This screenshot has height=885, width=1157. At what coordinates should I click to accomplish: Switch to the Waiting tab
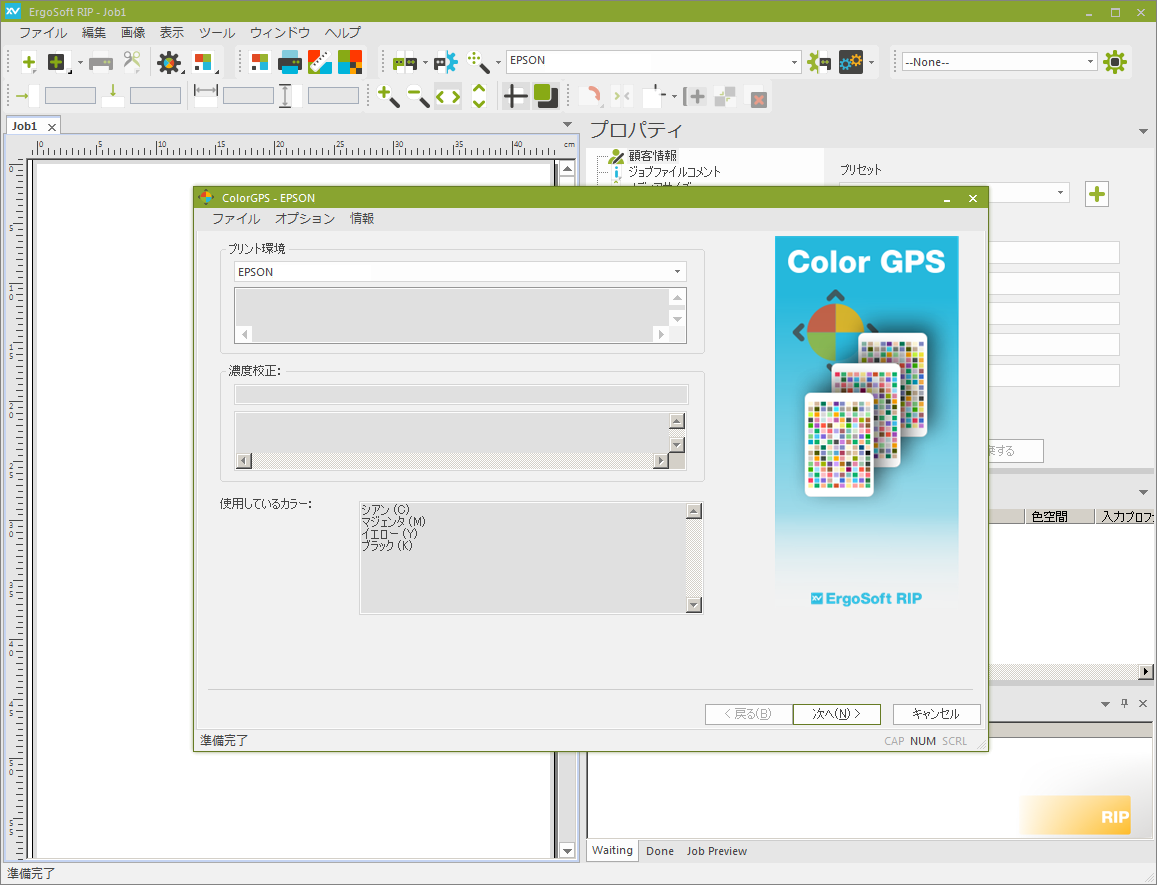tap(612, 850)
